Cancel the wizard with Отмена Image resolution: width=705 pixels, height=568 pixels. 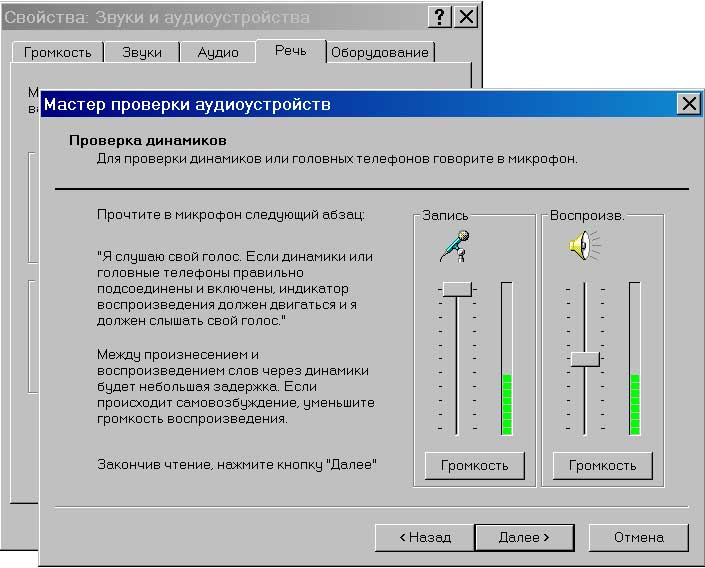(638, 537)
